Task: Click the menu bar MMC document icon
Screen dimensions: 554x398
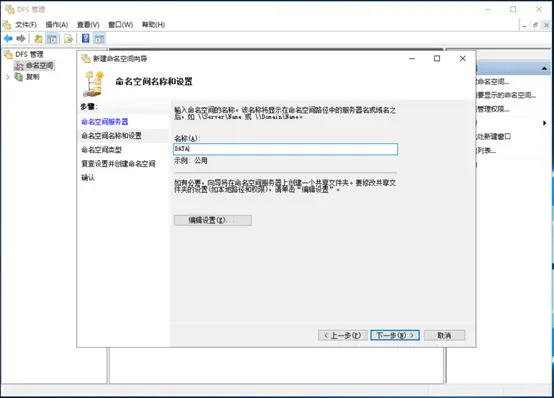Action: [7, 25]
